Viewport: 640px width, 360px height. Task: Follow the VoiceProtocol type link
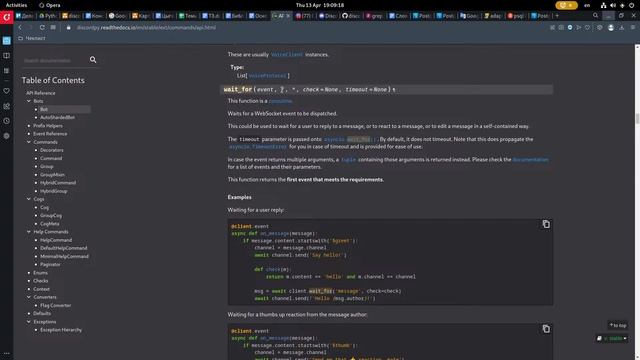coord(267,76)
